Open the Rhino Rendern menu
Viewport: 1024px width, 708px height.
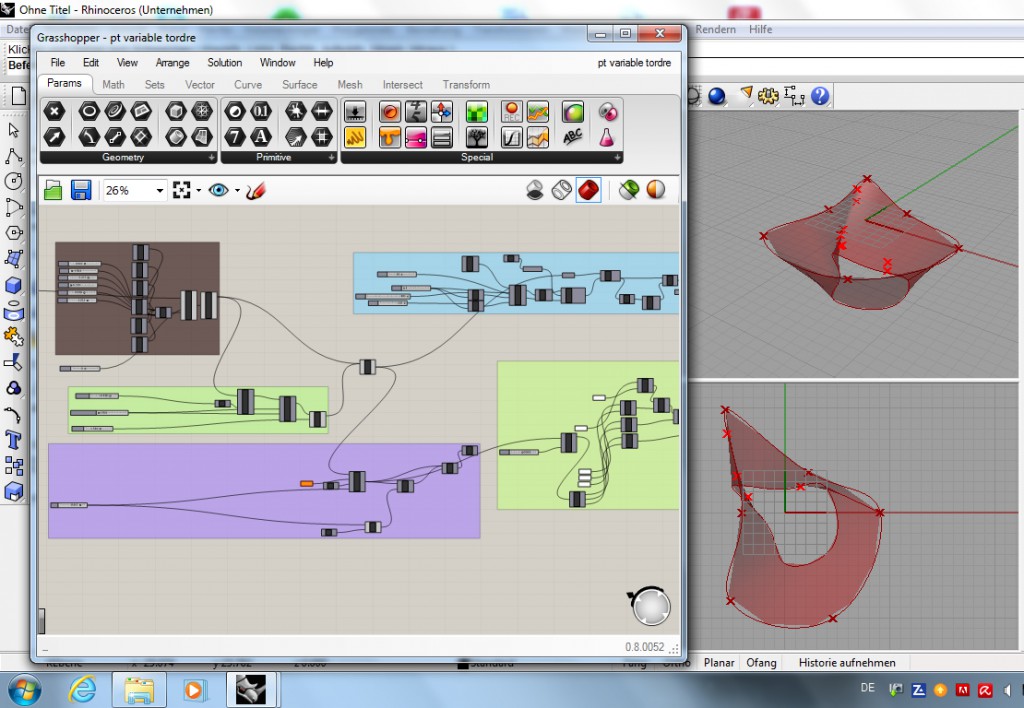[x=715, y=29]
